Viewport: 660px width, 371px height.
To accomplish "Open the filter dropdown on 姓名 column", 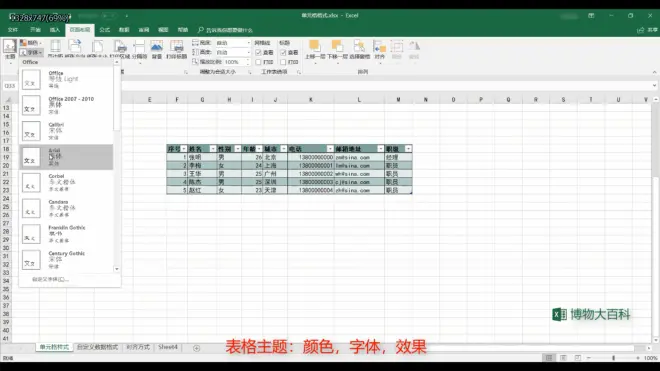I will tap(213, 149).
